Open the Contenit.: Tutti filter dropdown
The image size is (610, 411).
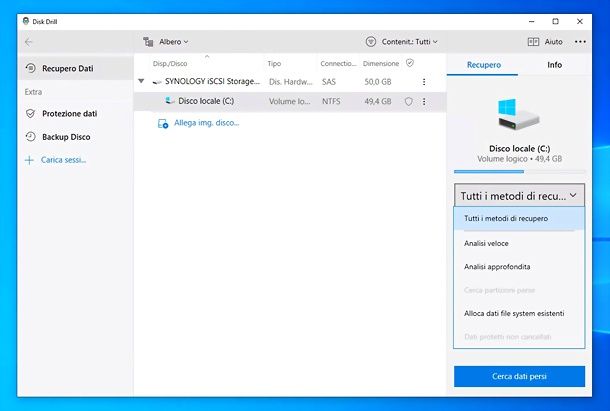click(x=409, y=42)
